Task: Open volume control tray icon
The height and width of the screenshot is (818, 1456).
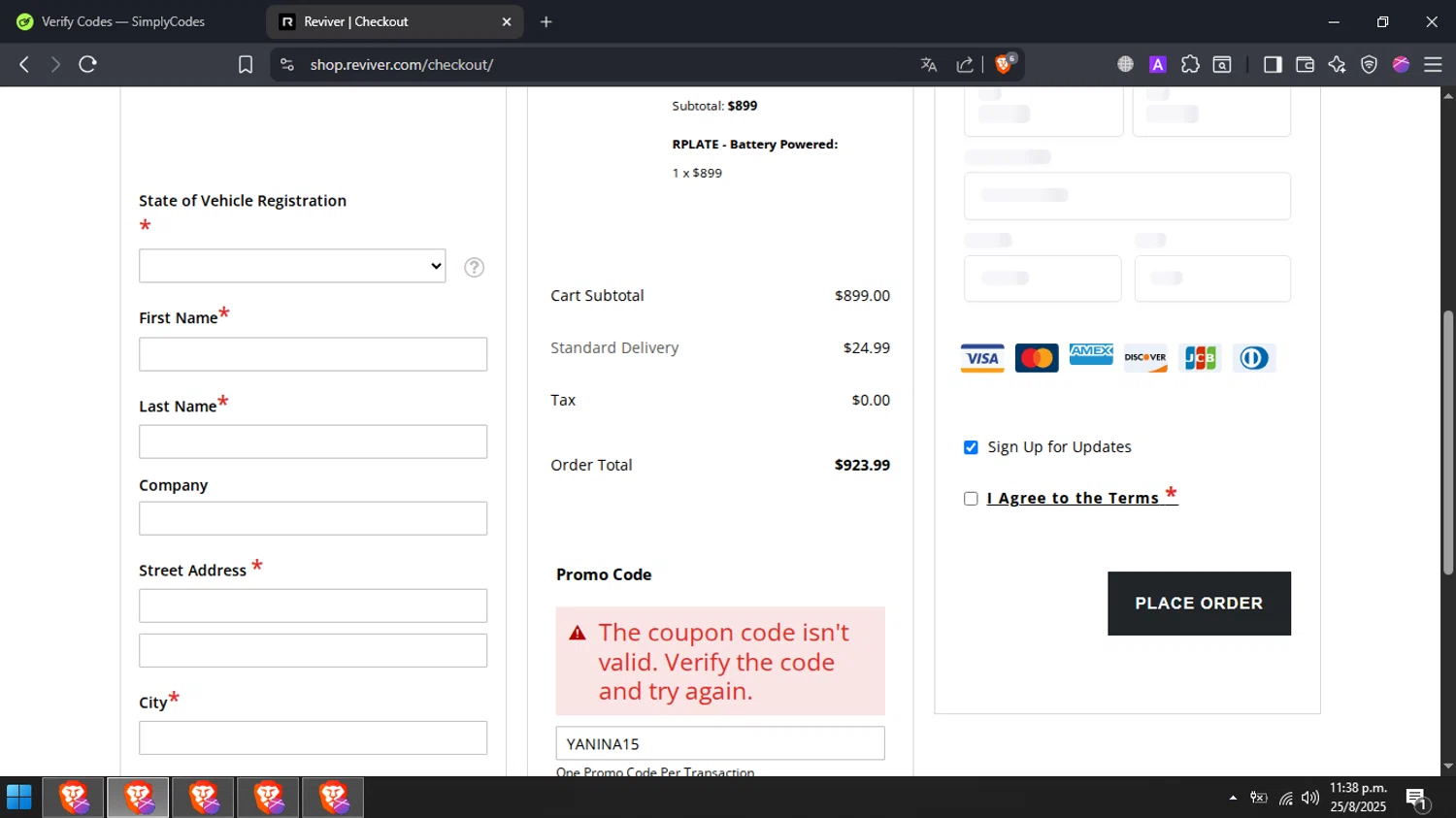Action: pos(1310,798)
